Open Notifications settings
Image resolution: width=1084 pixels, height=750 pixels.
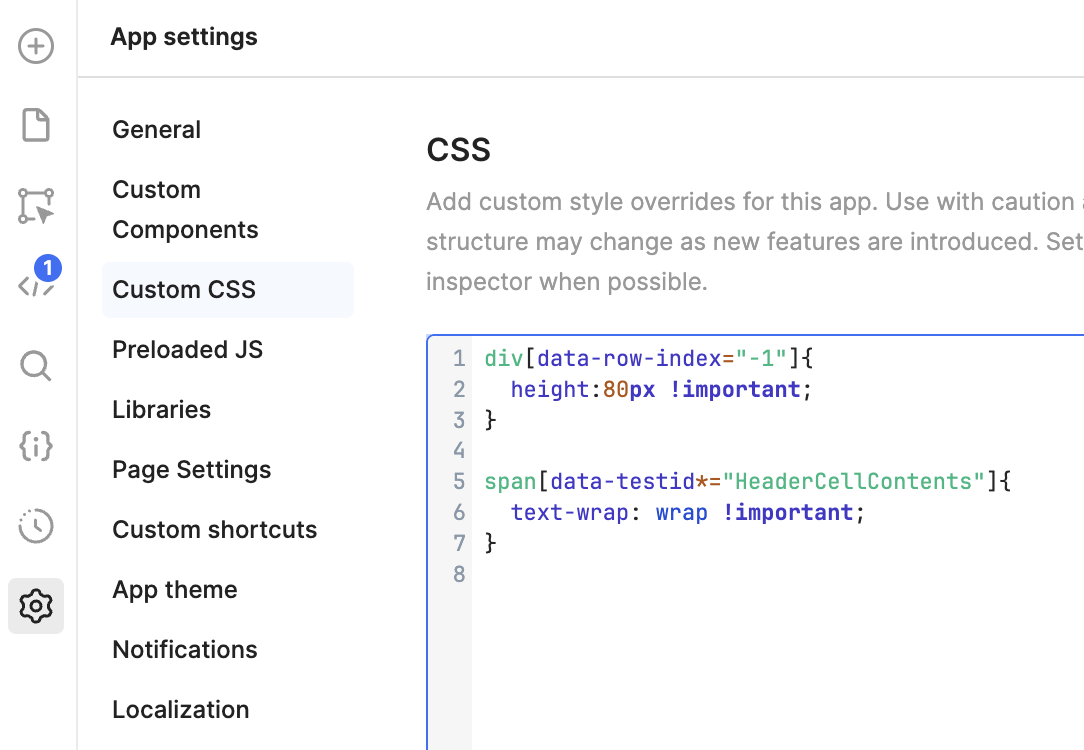point(185,650)
